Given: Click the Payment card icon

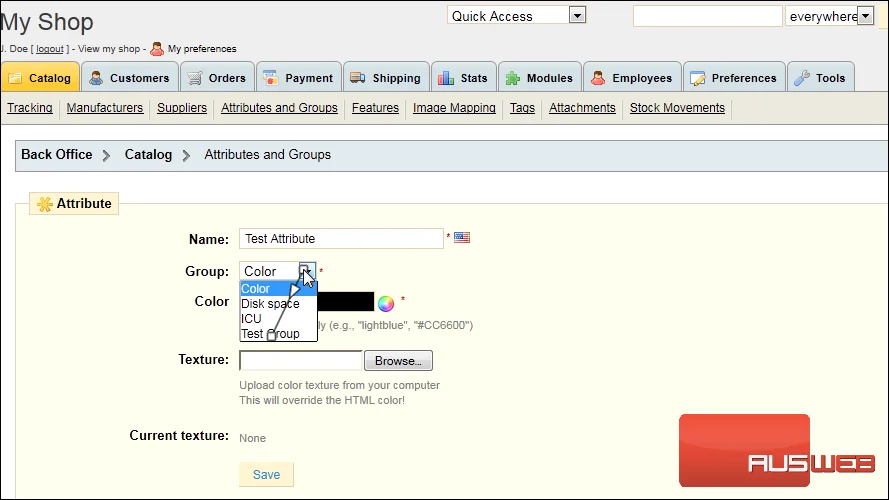Looking at the screenshot, I should (270, 78).
